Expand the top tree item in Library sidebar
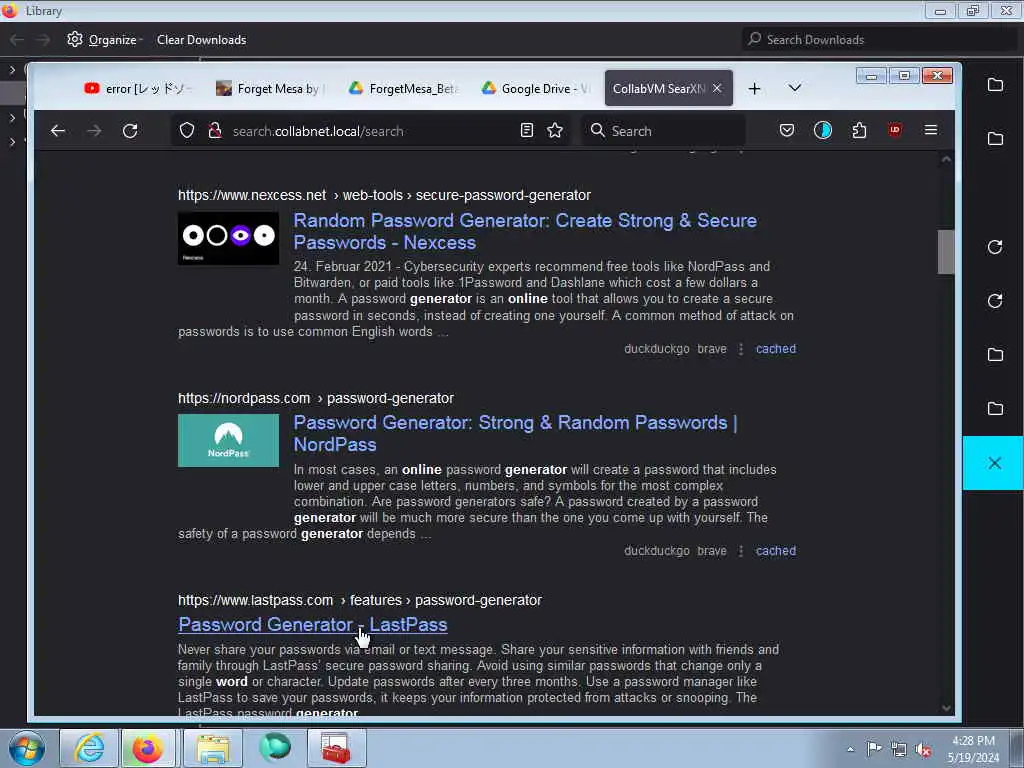The height and width of the screenshot is (768, 1024). pos(12,69)
